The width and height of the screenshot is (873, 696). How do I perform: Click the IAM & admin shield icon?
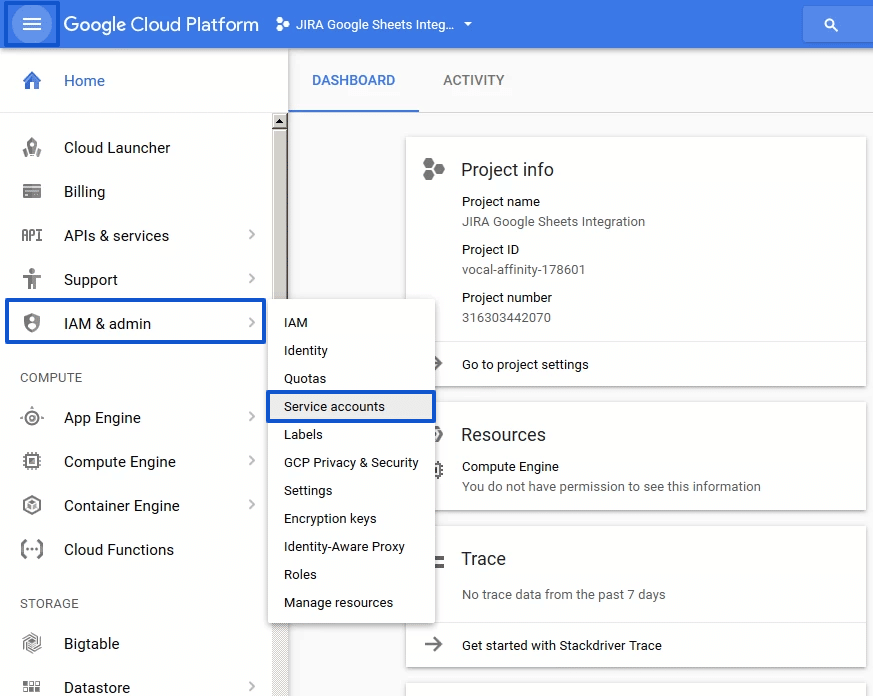32,323
